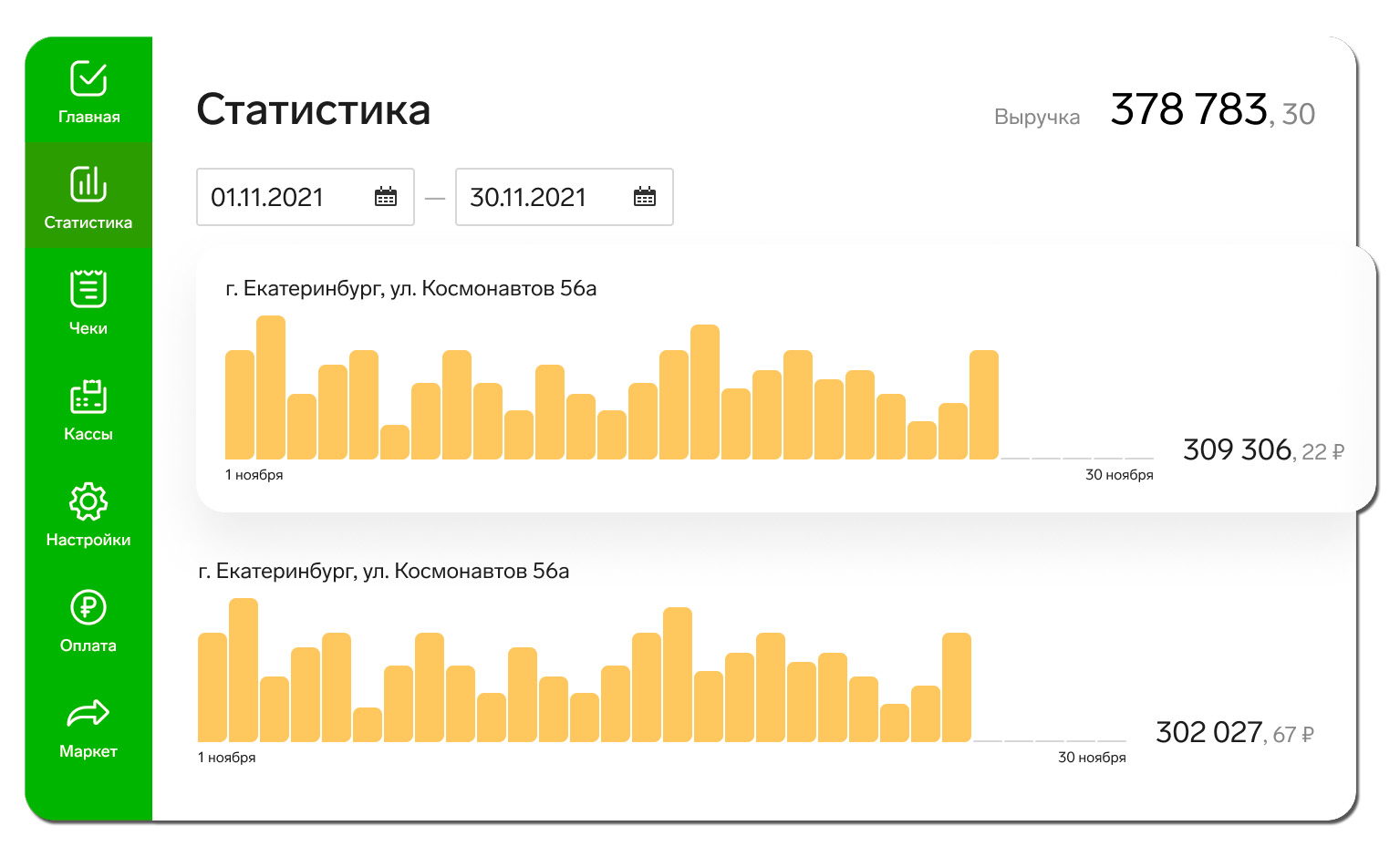1400x857 pixels.
Task: Click first chart's '1 ноября' axis label
Action: pyautogui.click(x=254, y=475)
